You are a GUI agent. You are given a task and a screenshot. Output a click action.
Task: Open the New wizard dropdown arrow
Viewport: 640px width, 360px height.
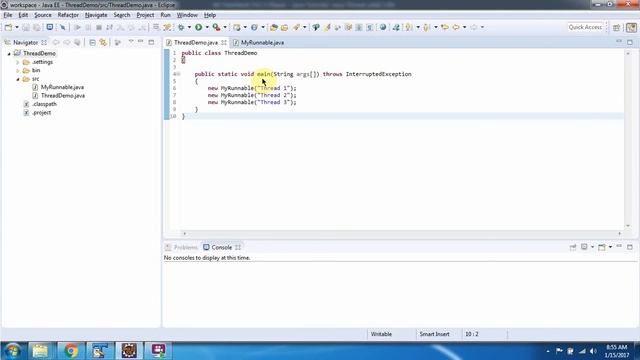17,27
